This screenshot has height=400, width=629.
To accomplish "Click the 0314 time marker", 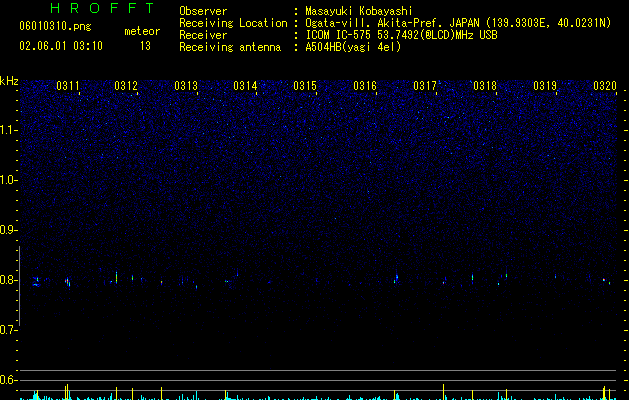I will point(245,86).
